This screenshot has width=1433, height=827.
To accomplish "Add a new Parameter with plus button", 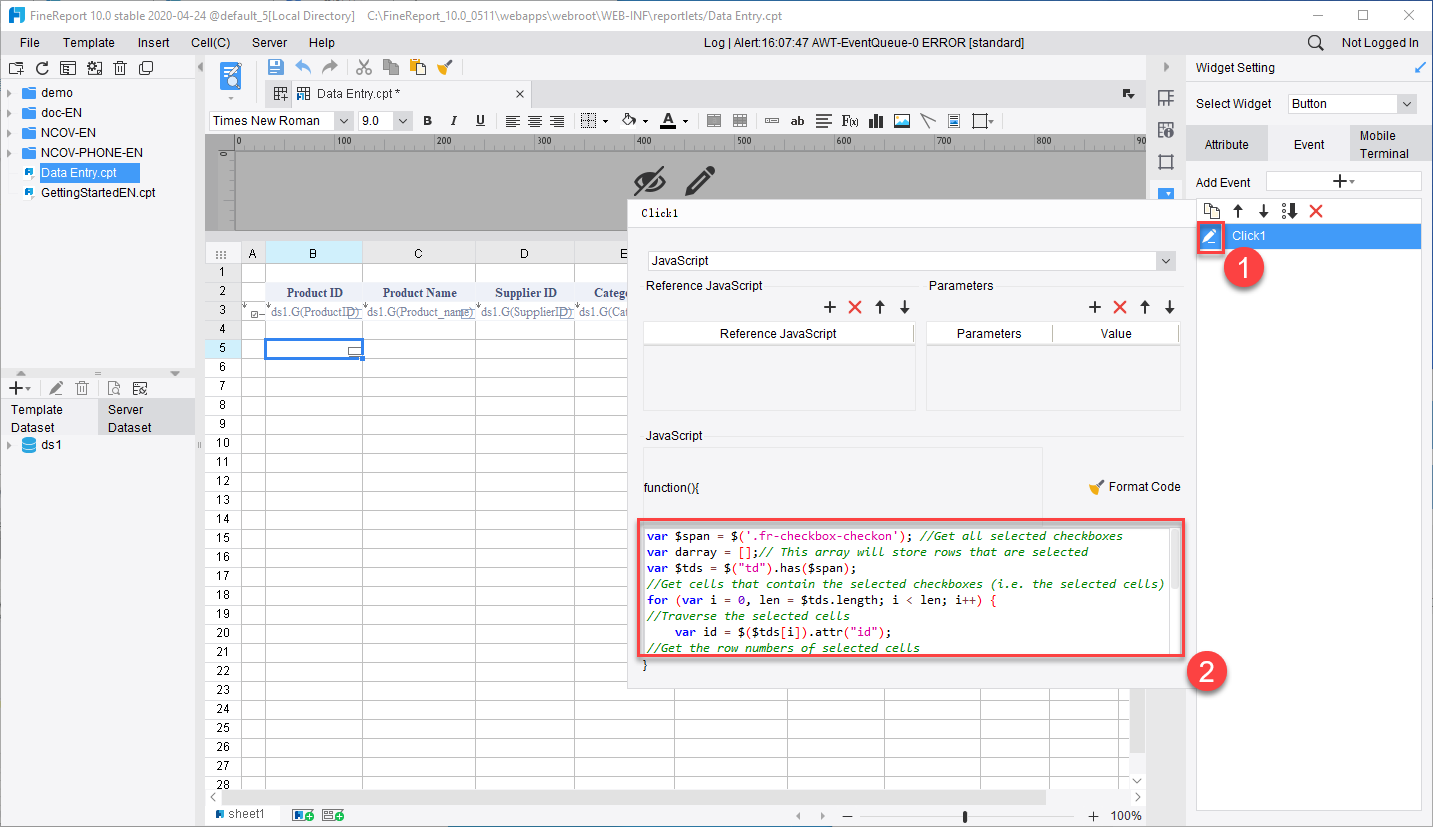I will [x=1094, y=307].
